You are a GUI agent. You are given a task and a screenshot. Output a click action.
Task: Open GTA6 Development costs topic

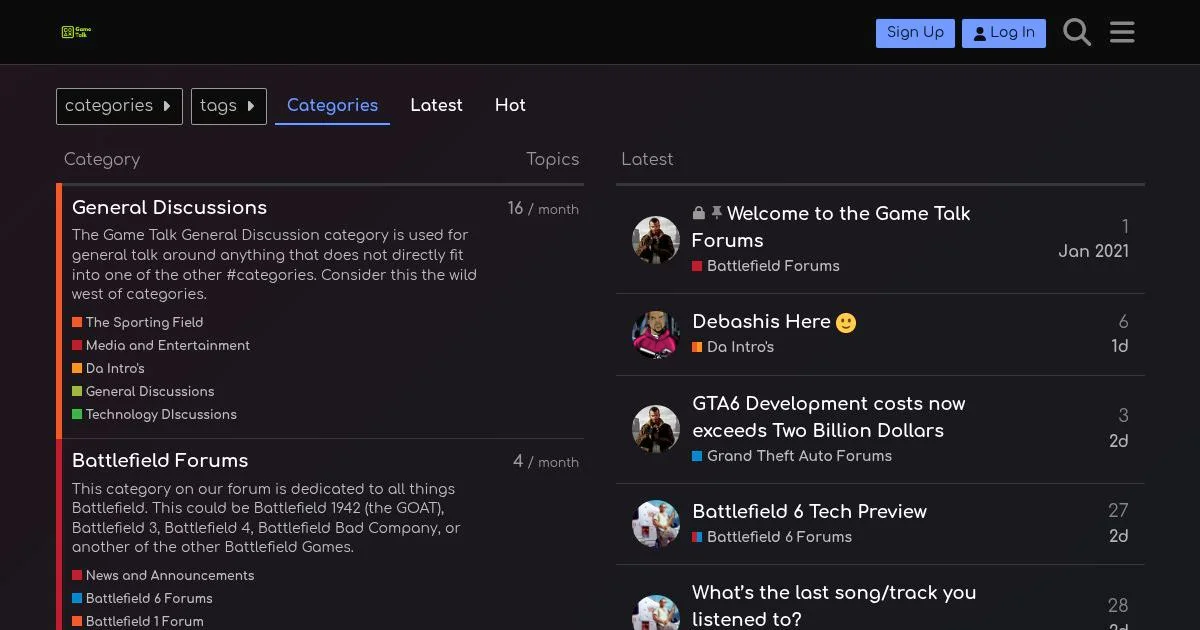point(829,417)
